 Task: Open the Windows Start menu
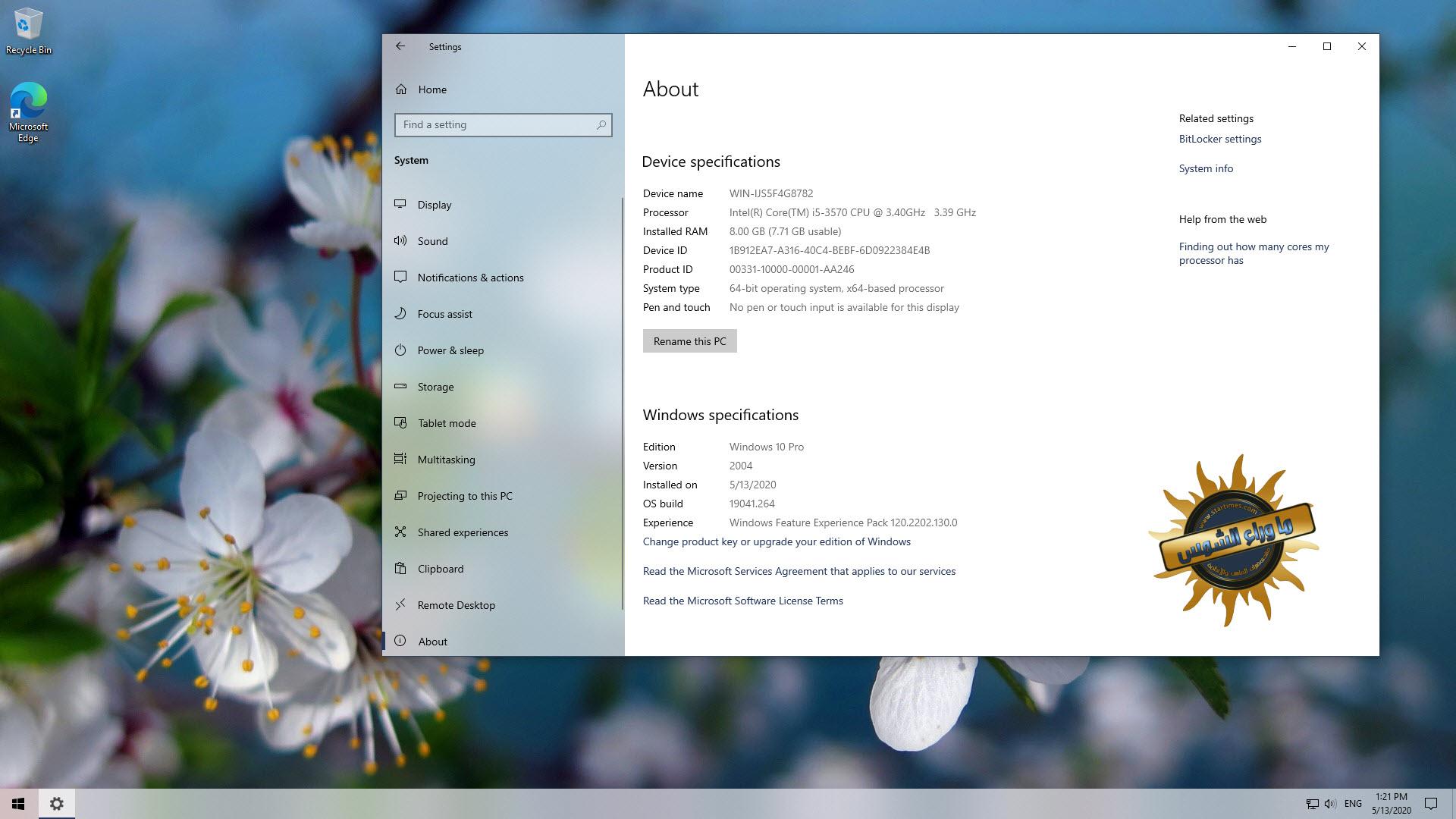point(18,804)
